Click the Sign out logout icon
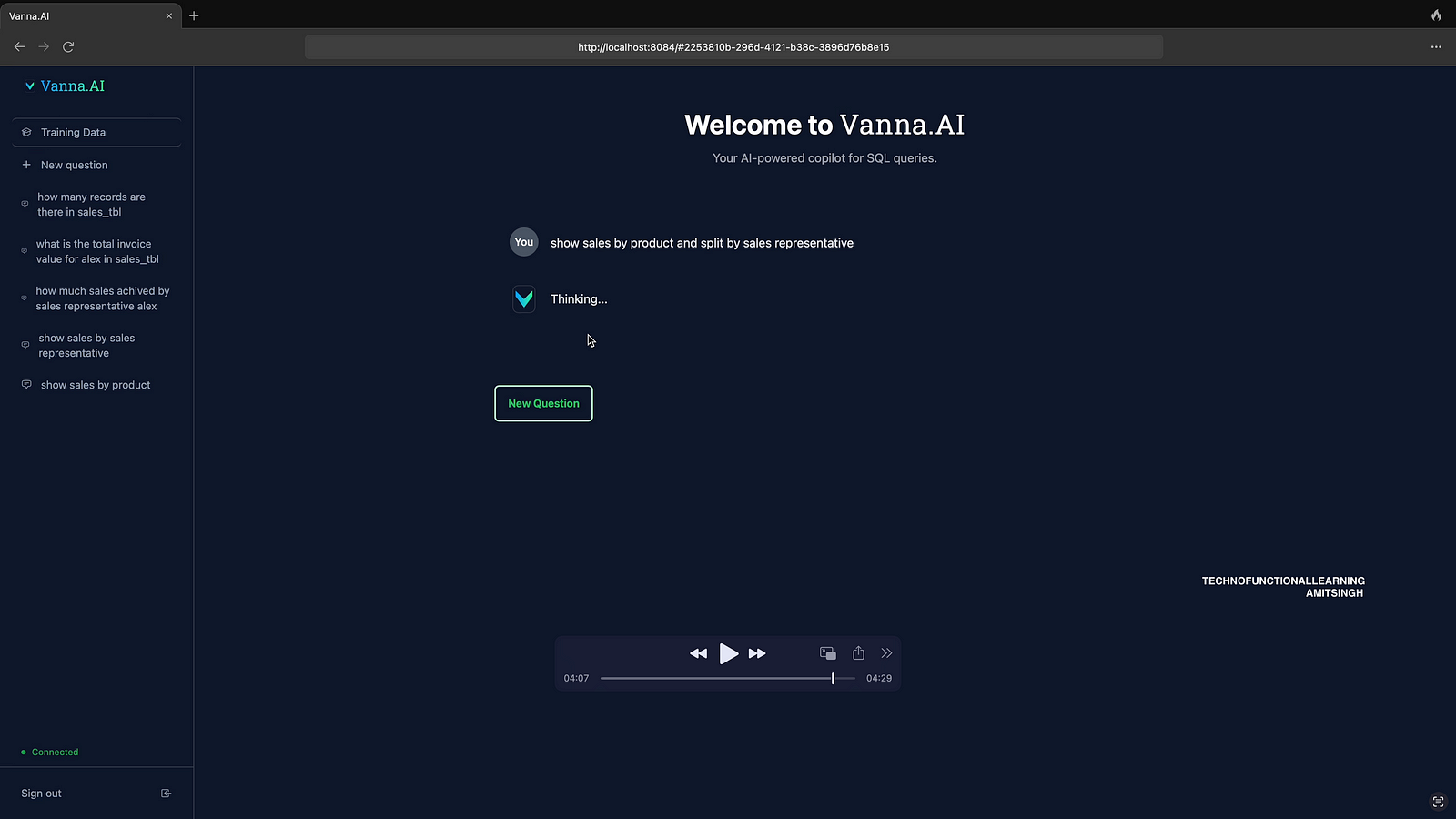1456x819 pixels. pos(166,794)
